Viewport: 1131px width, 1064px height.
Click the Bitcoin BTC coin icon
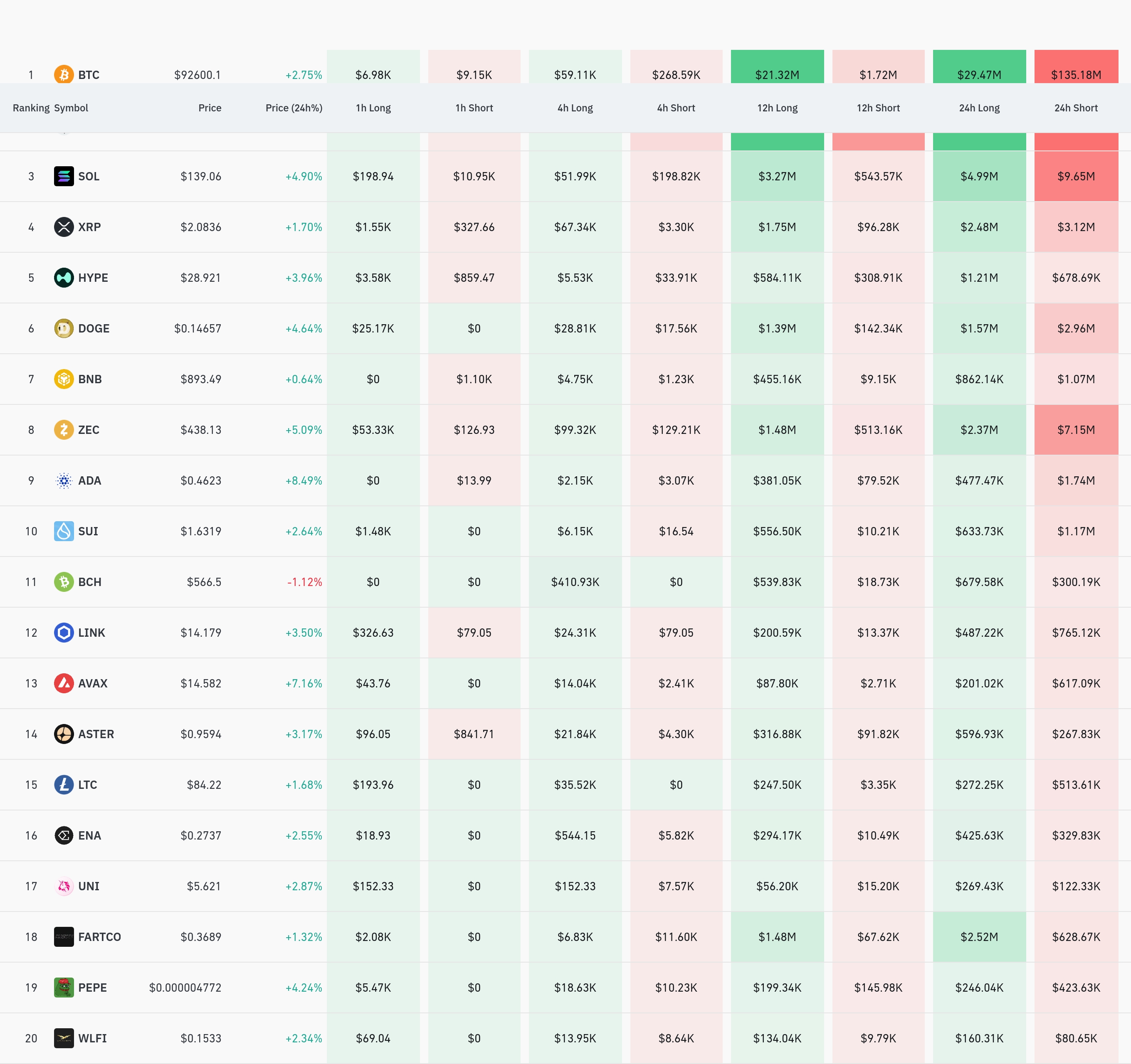64,74
